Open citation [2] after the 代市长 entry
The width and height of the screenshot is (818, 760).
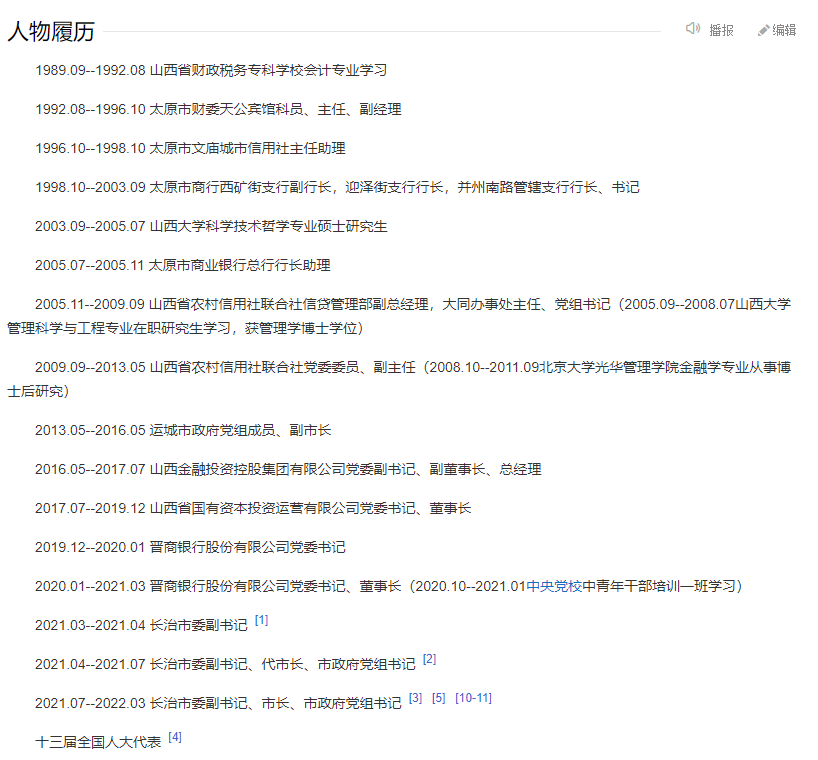430,658
